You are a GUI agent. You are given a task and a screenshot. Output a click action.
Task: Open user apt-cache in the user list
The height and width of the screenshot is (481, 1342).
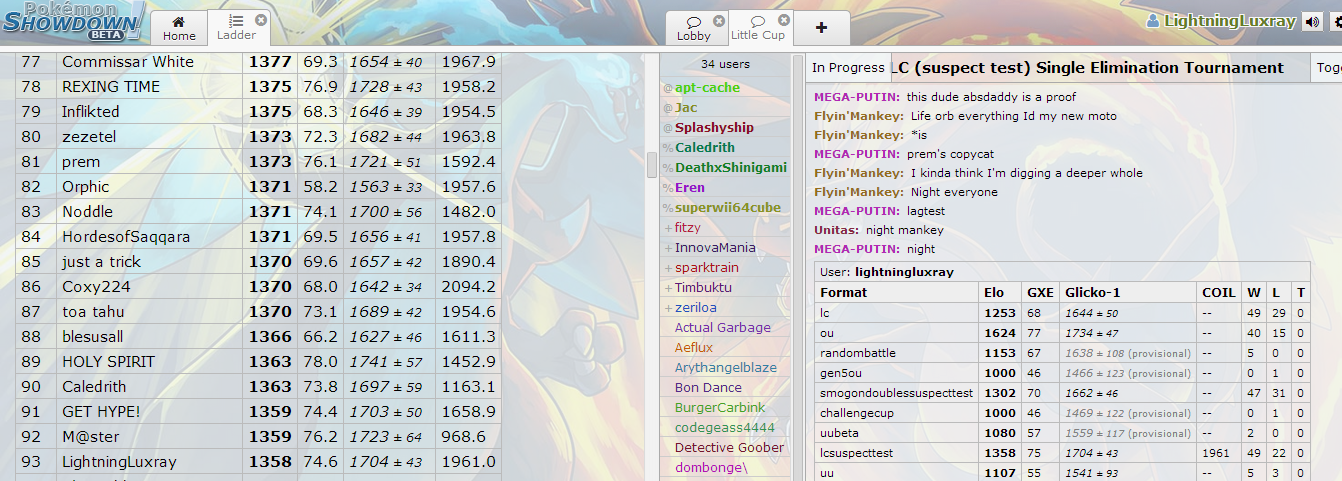click(x=707, y=88)
